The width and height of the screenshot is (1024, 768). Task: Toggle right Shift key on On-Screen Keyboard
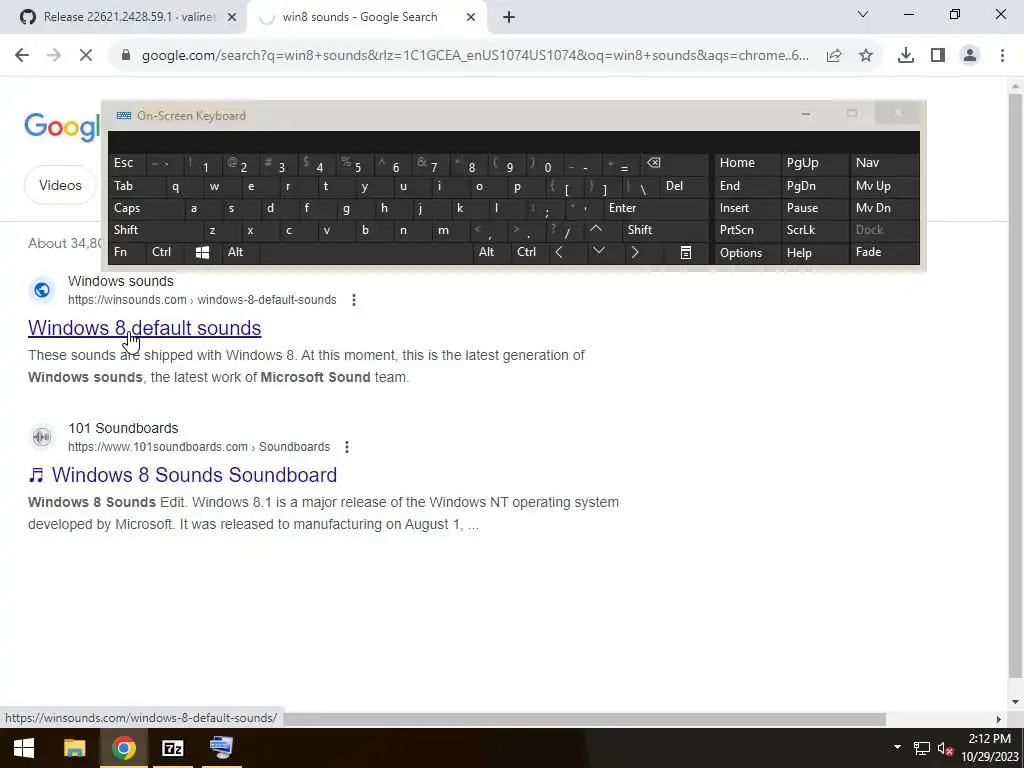(x=665, y=230)
